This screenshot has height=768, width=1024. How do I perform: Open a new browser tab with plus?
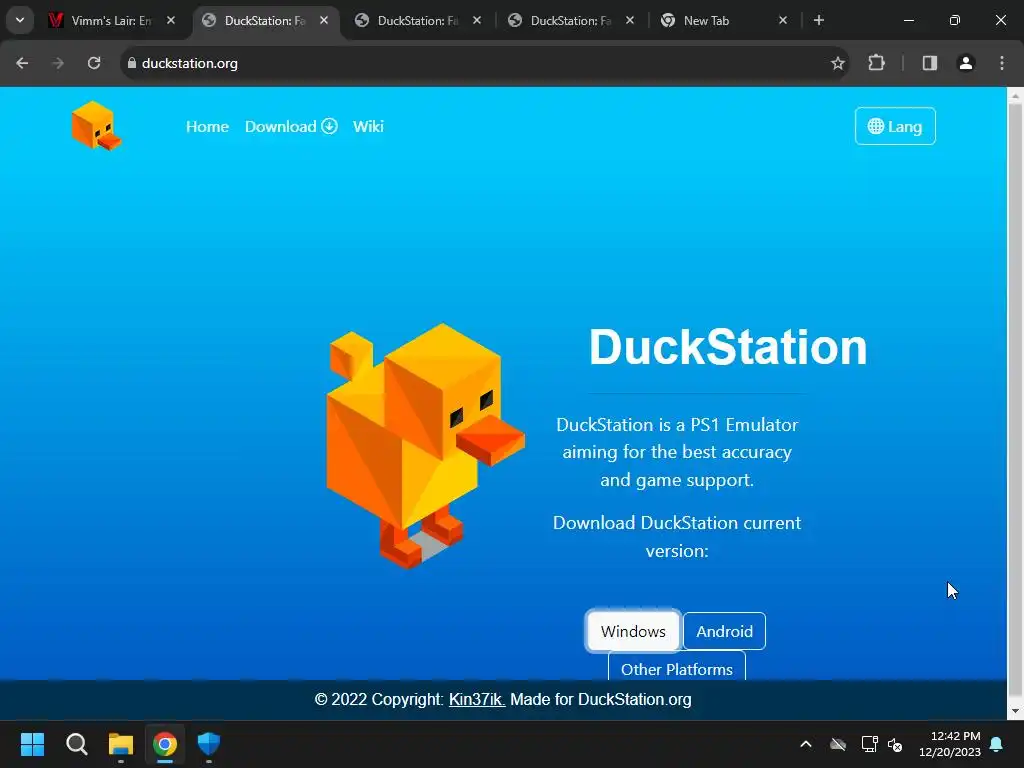(819, 21)
